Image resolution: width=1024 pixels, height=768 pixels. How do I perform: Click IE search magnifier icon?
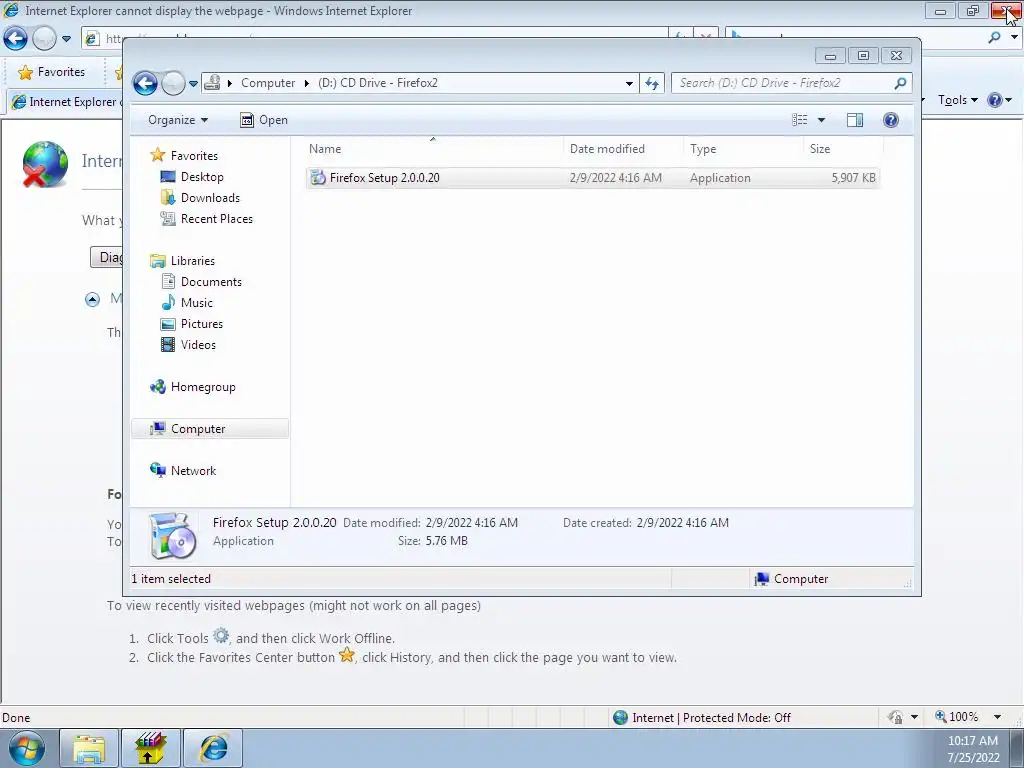[995, 38]
